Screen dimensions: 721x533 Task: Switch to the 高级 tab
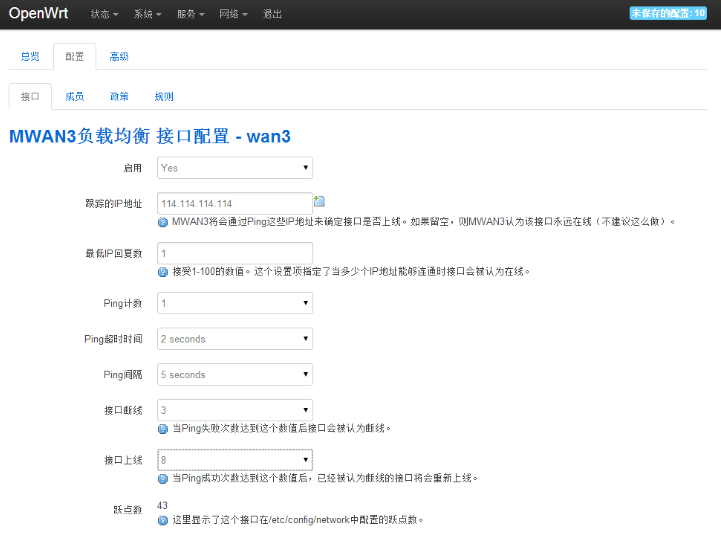tap(119, 57)
